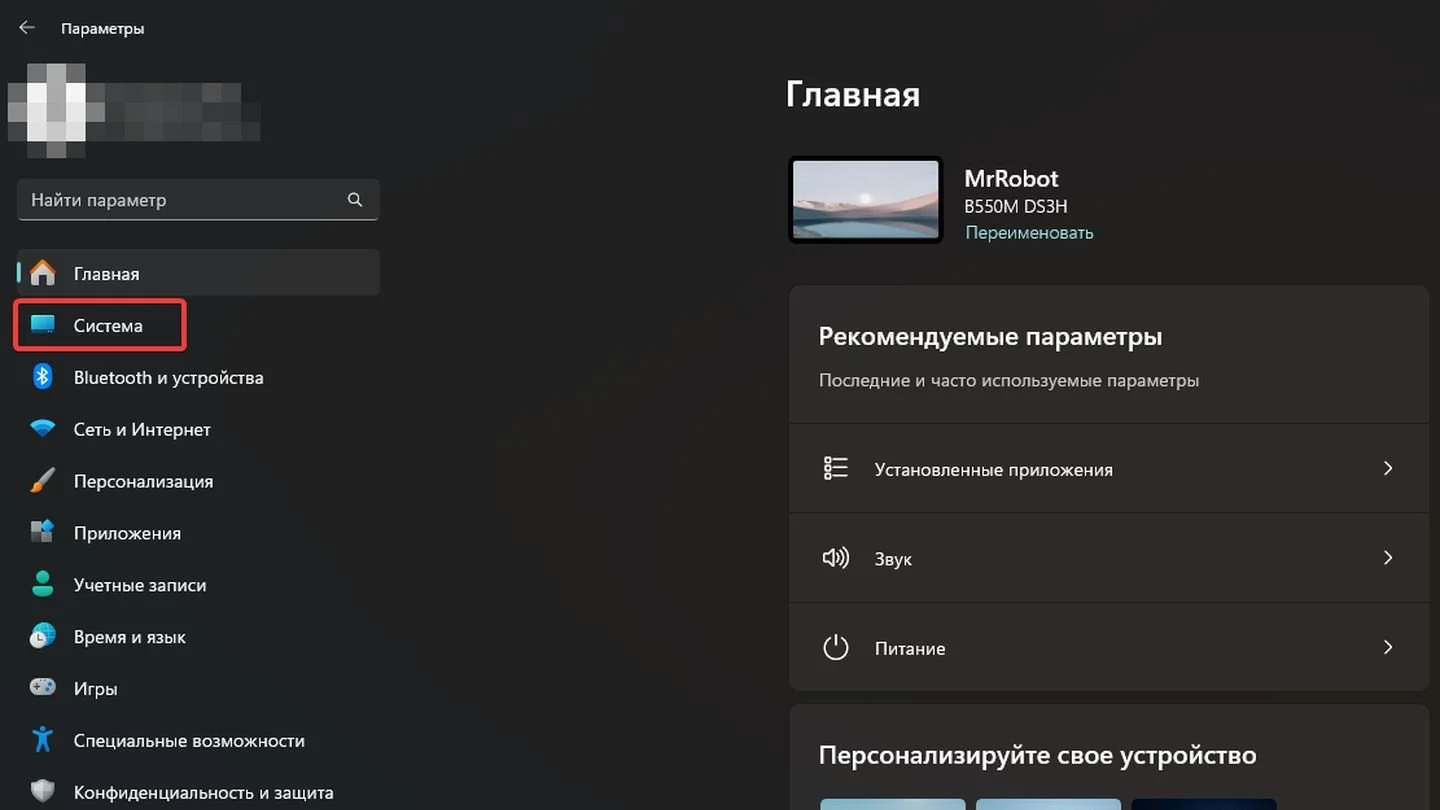Click the back arrow in Параметры

27,28
